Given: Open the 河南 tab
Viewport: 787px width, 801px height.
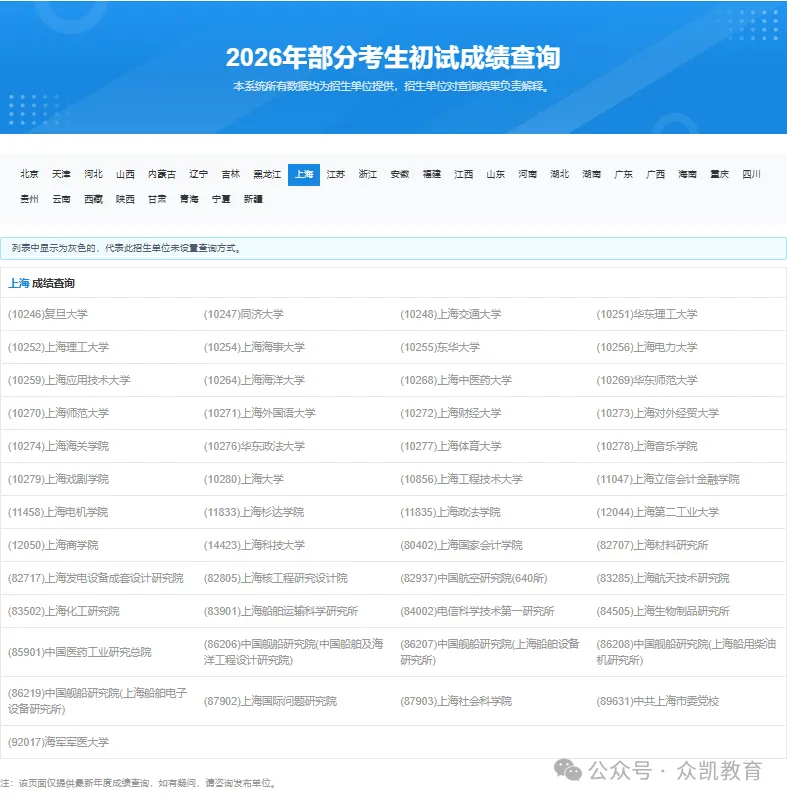Looking at the screenshot, I should tap(528, 174).
